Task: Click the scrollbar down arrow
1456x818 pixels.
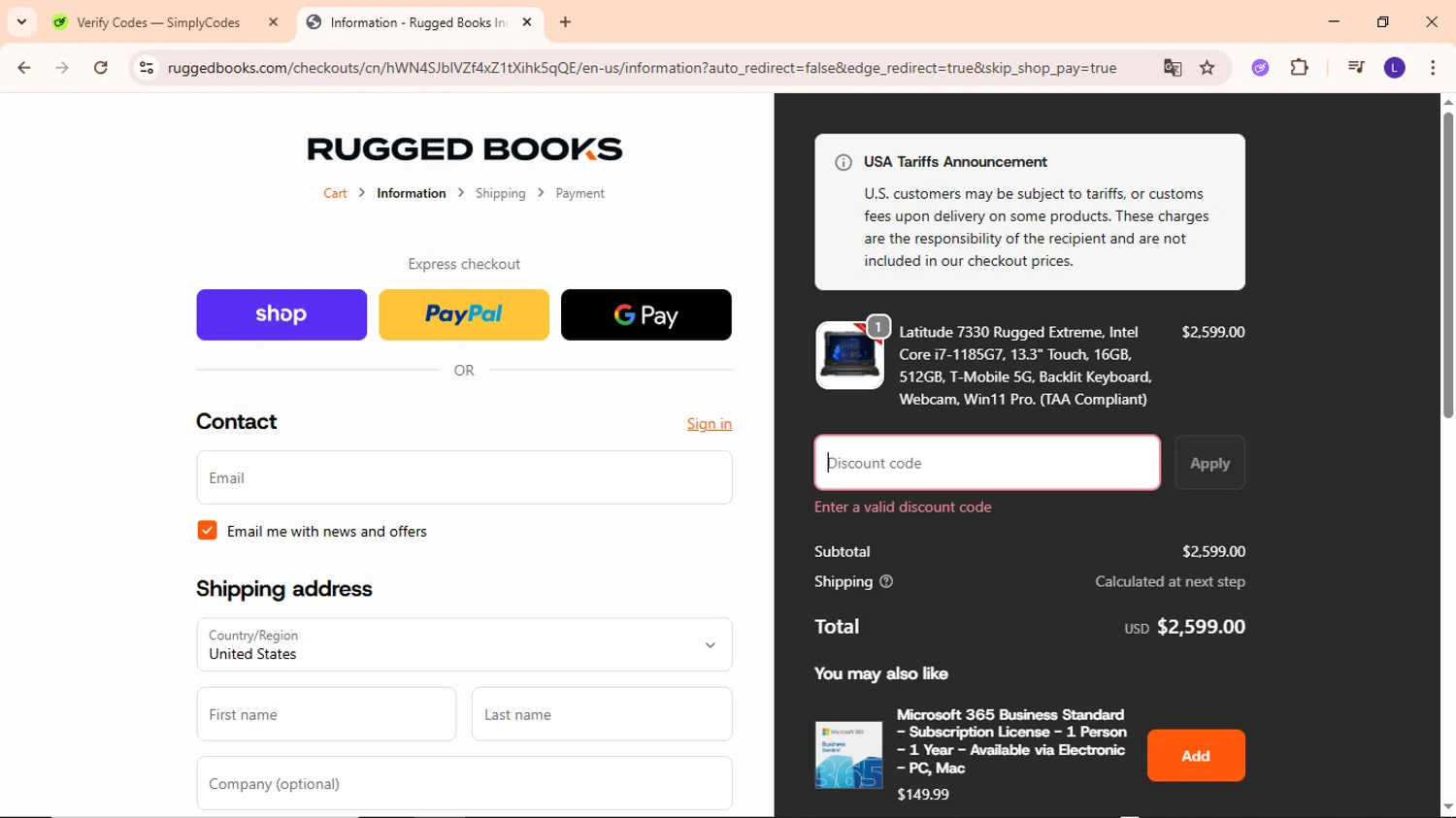Action: pos(1448,806)
